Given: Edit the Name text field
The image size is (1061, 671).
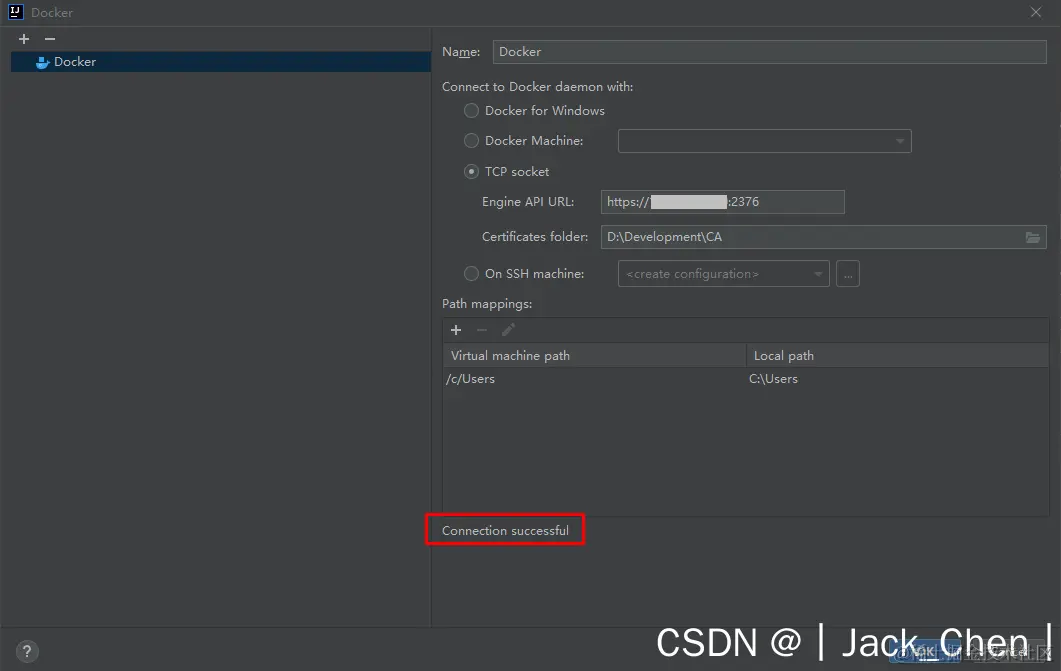Looking at the screenshot, I should coord(769,52).
